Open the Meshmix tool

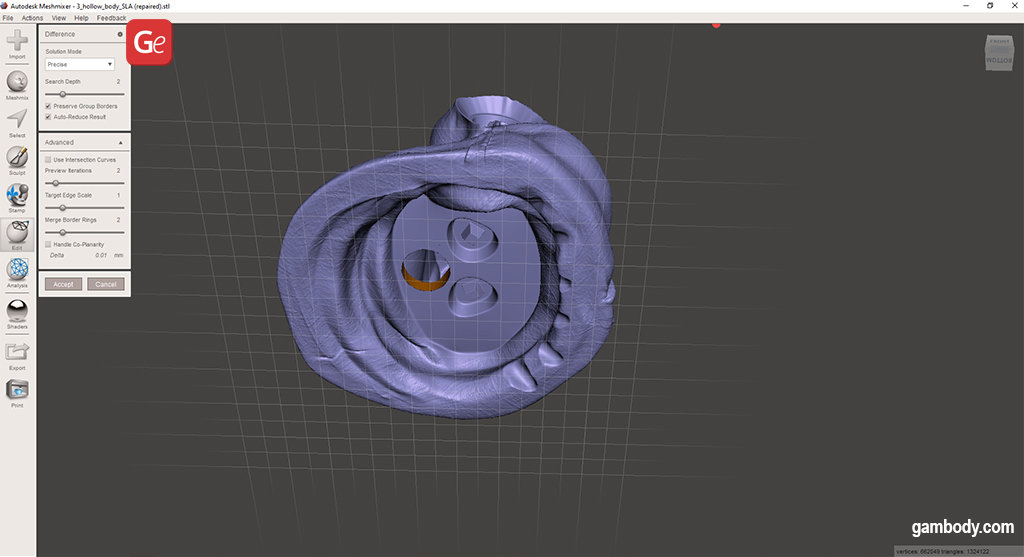17,82
